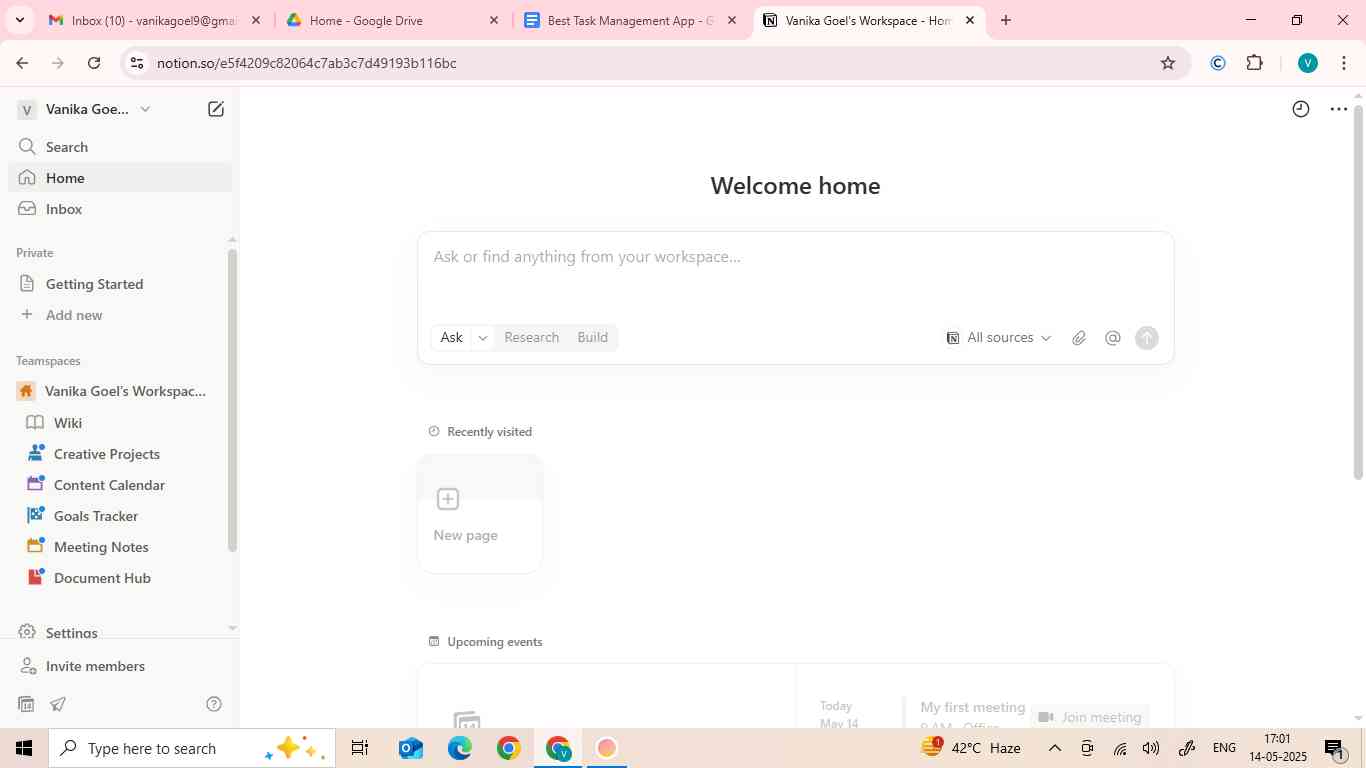Open the page history clock icon
1366x768 pixels.
(x=1300, y=109)
